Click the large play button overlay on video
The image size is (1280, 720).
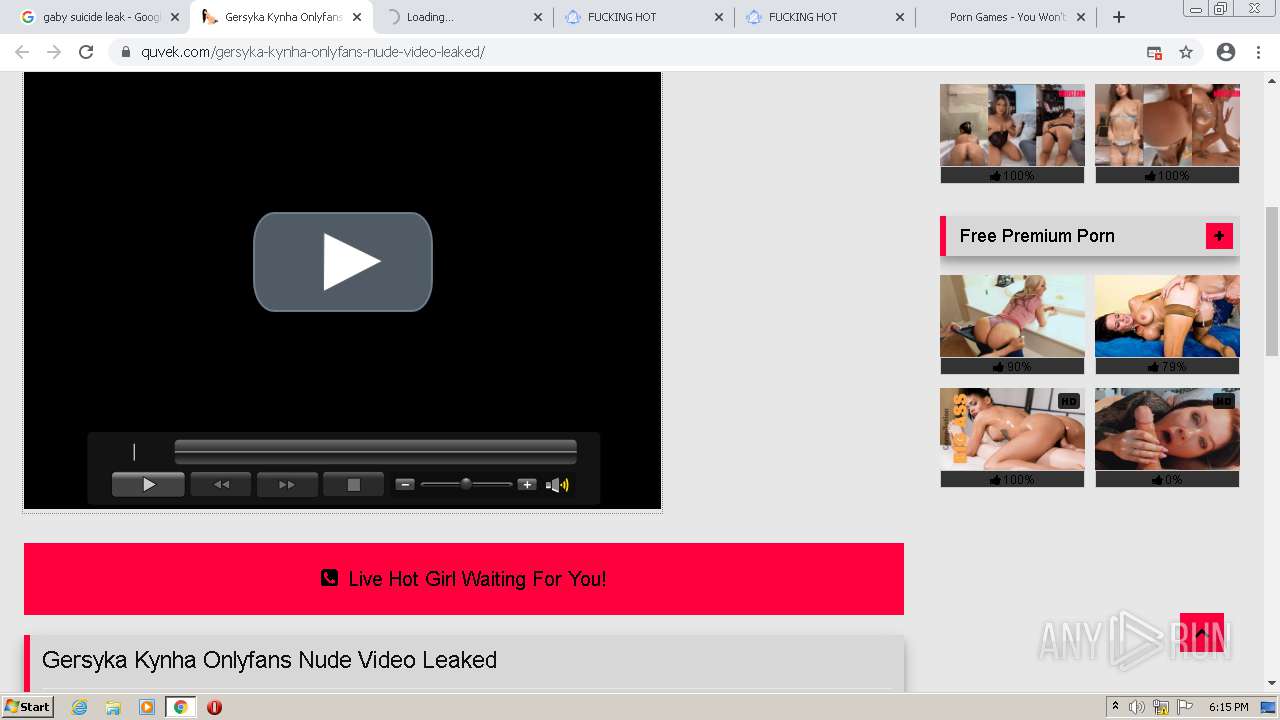(x=343, y=262)
